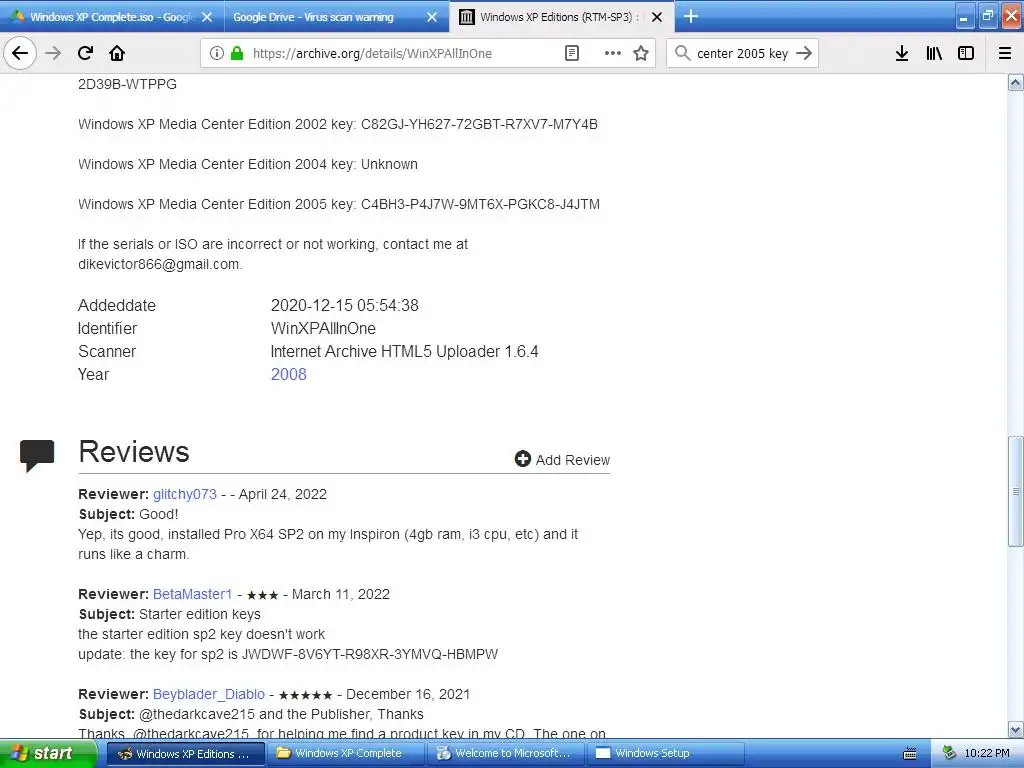
Task: Open reviewer Beyblader_Diablo profile
Action: tap(209, 694)
